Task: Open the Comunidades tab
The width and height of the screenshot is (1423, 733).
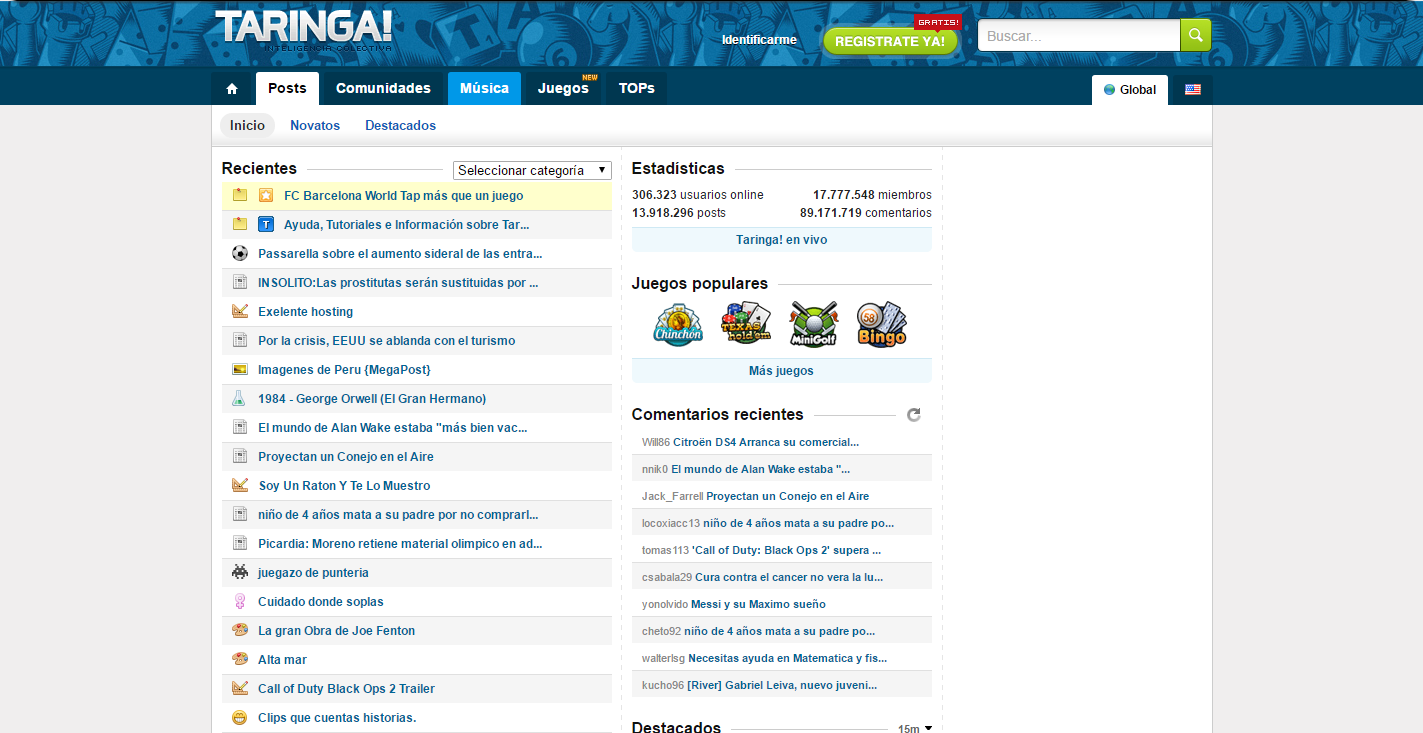Action: [383, 88]
